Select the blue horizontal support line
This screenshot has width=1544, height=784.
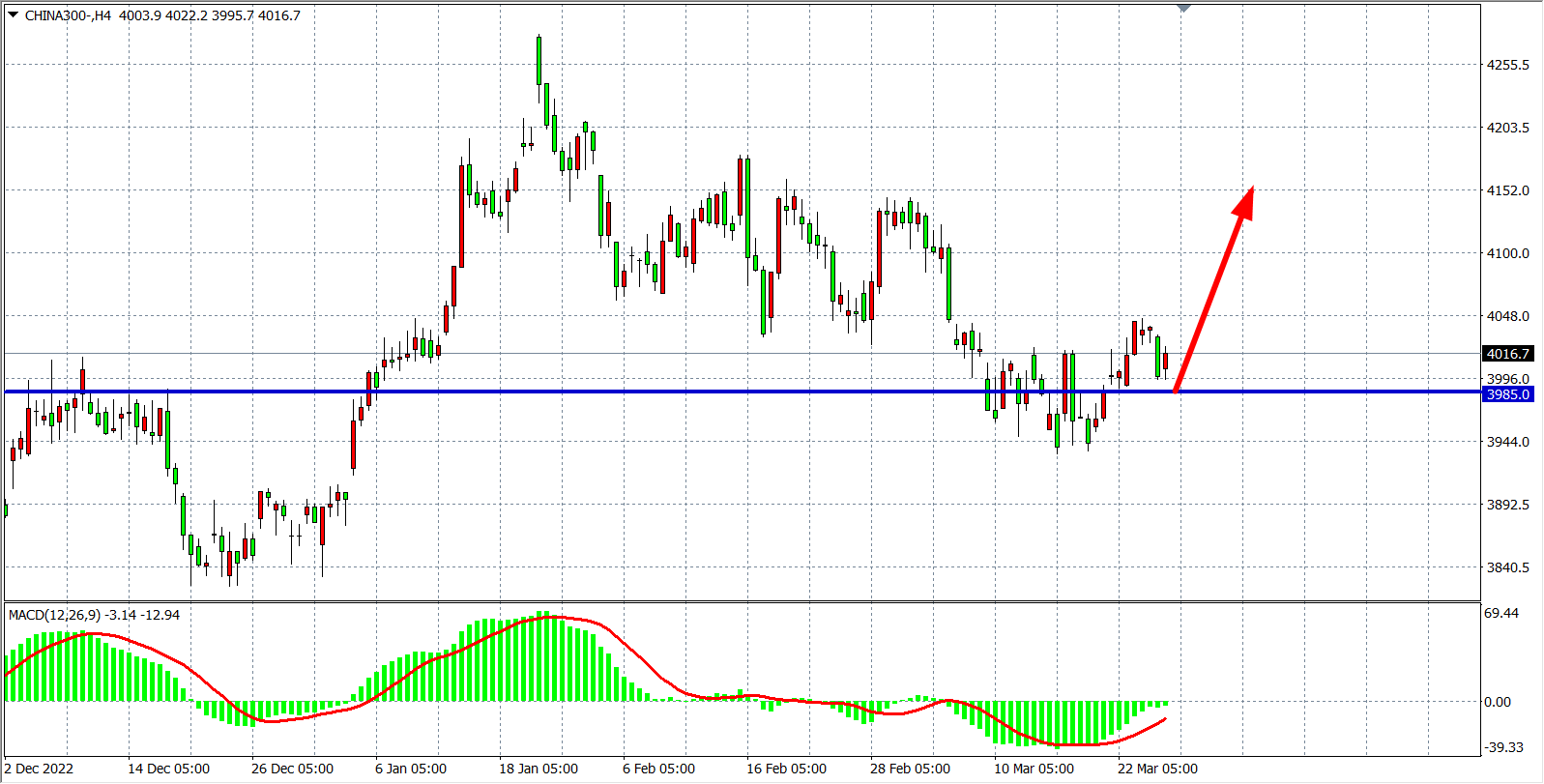[677, 392]
